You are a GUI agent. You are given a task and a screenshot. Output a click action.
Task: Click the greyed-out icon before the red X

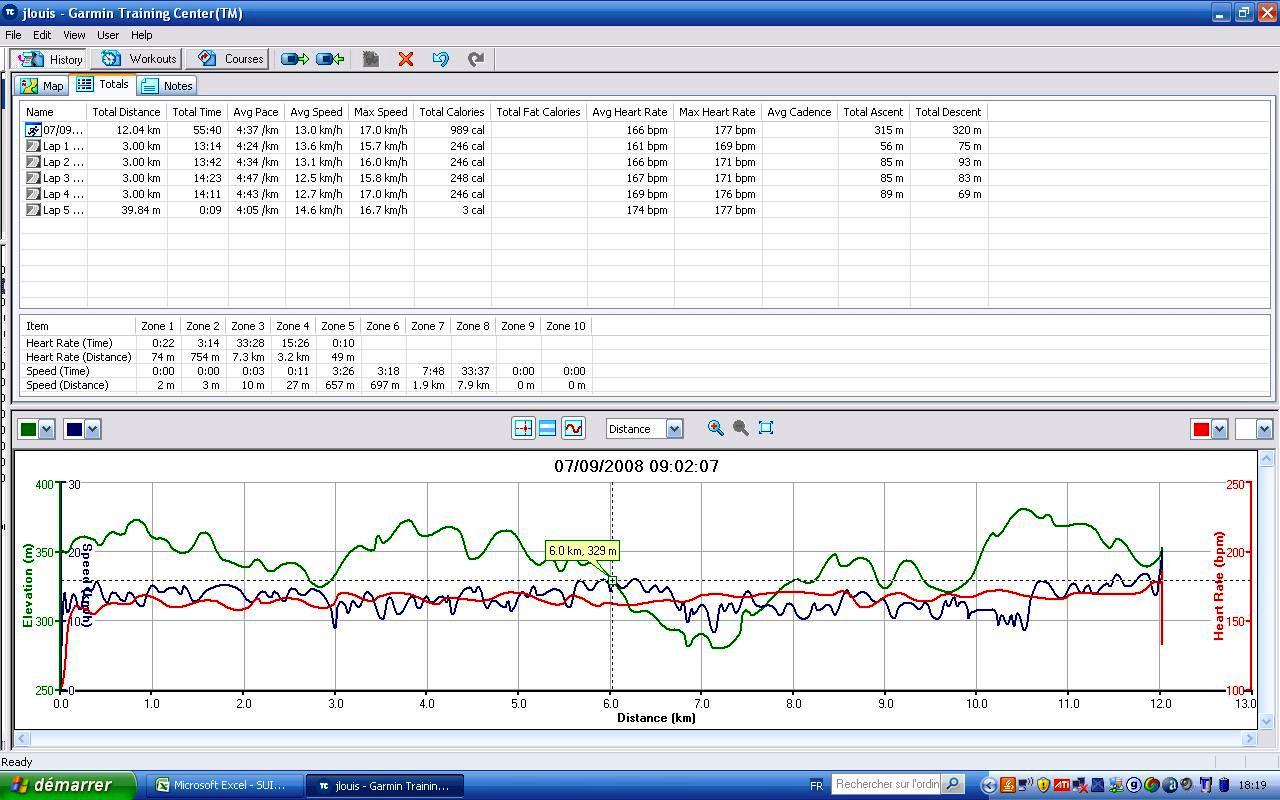tap(371, 59)
